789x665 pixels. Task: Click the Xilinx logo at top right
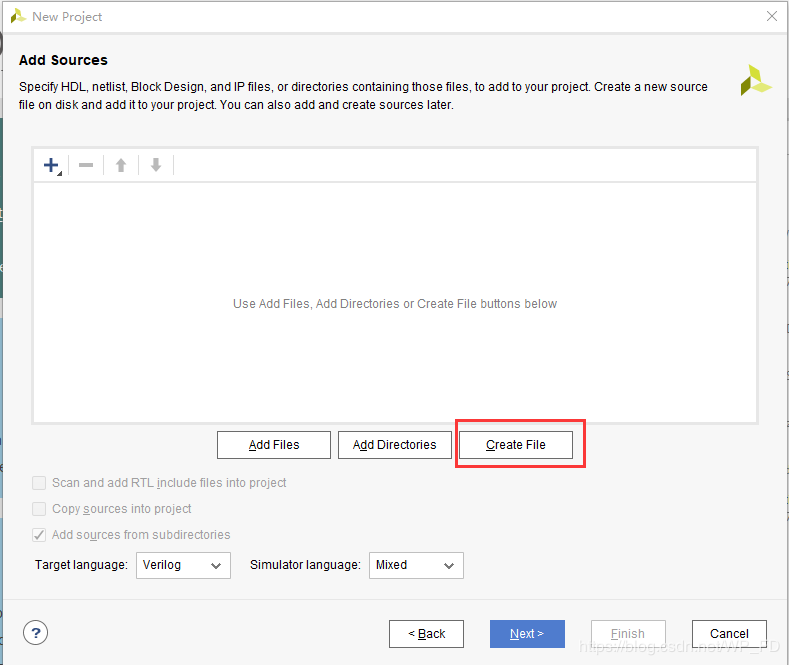tap(755, 81)
